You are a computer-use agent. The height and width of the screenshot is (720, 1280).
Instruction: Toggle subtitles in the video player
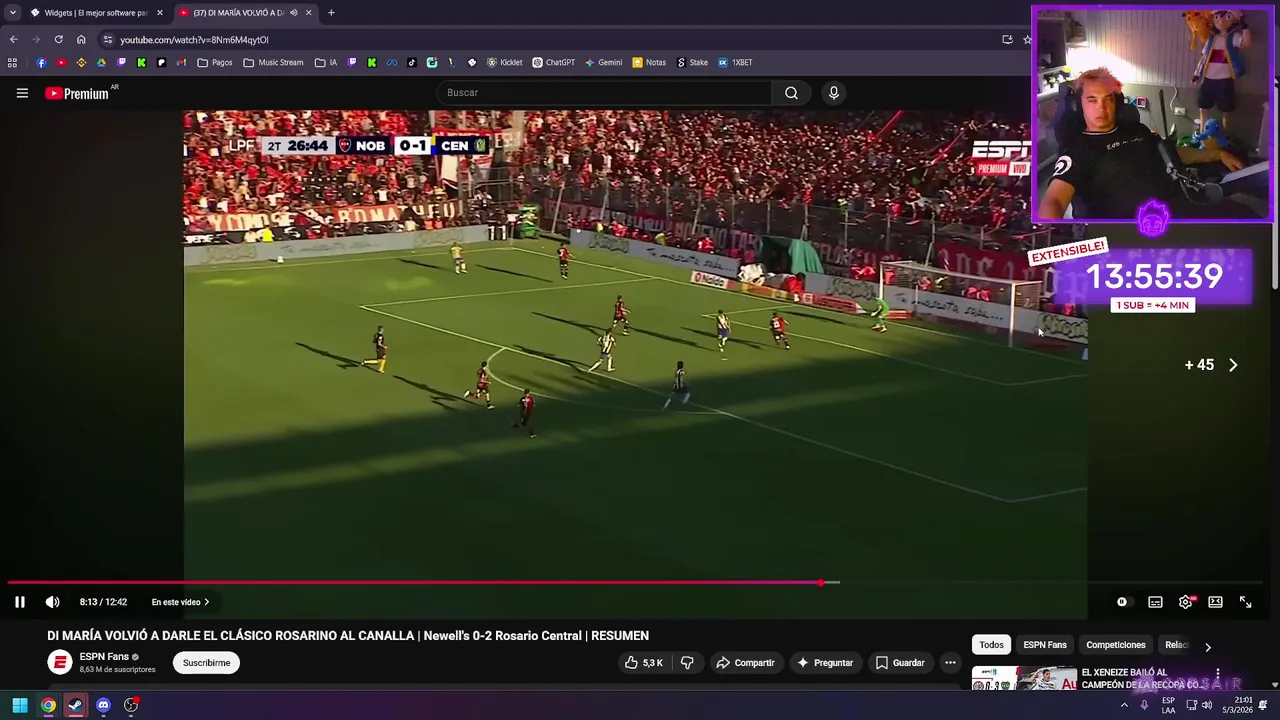pos(1155,602)
